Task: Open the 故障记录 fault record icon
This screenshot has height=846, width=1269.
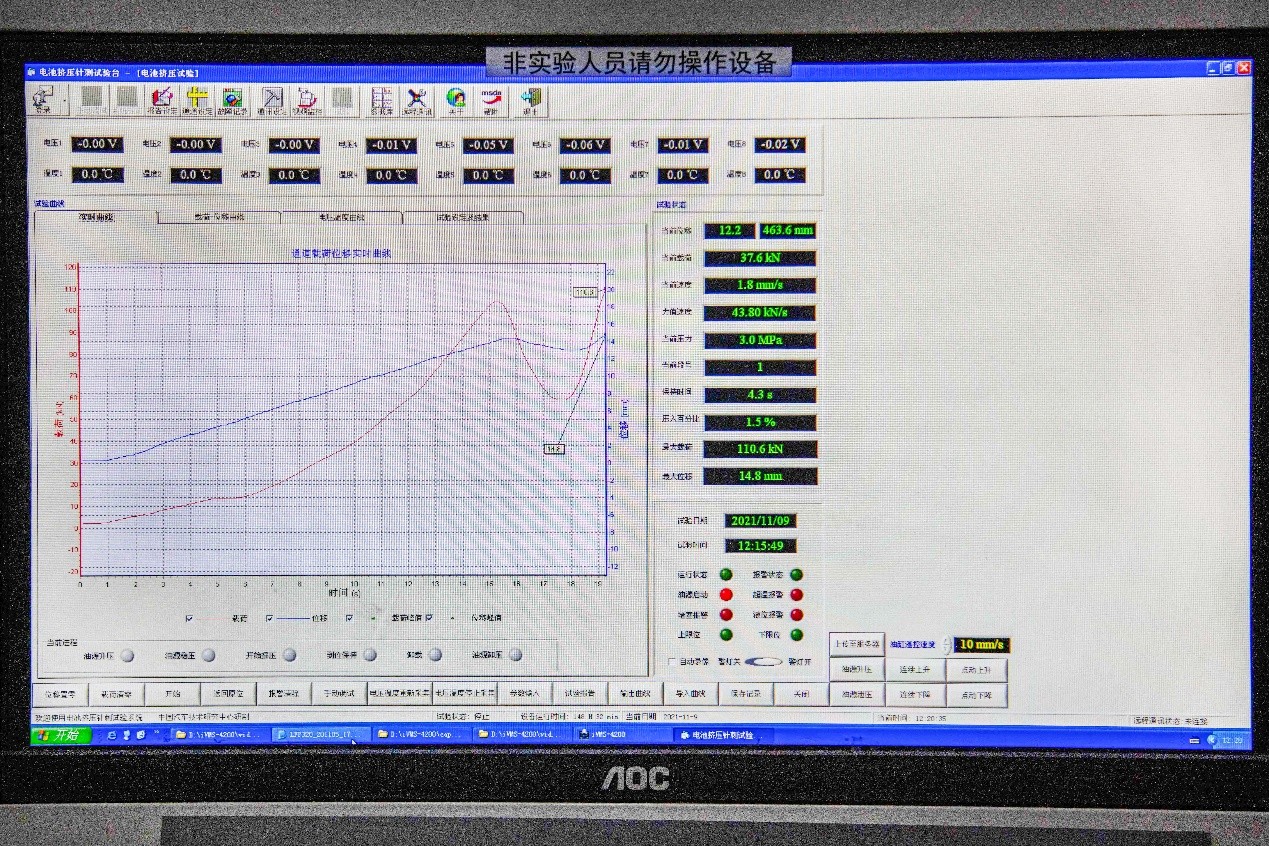Action: coord(232,99)
